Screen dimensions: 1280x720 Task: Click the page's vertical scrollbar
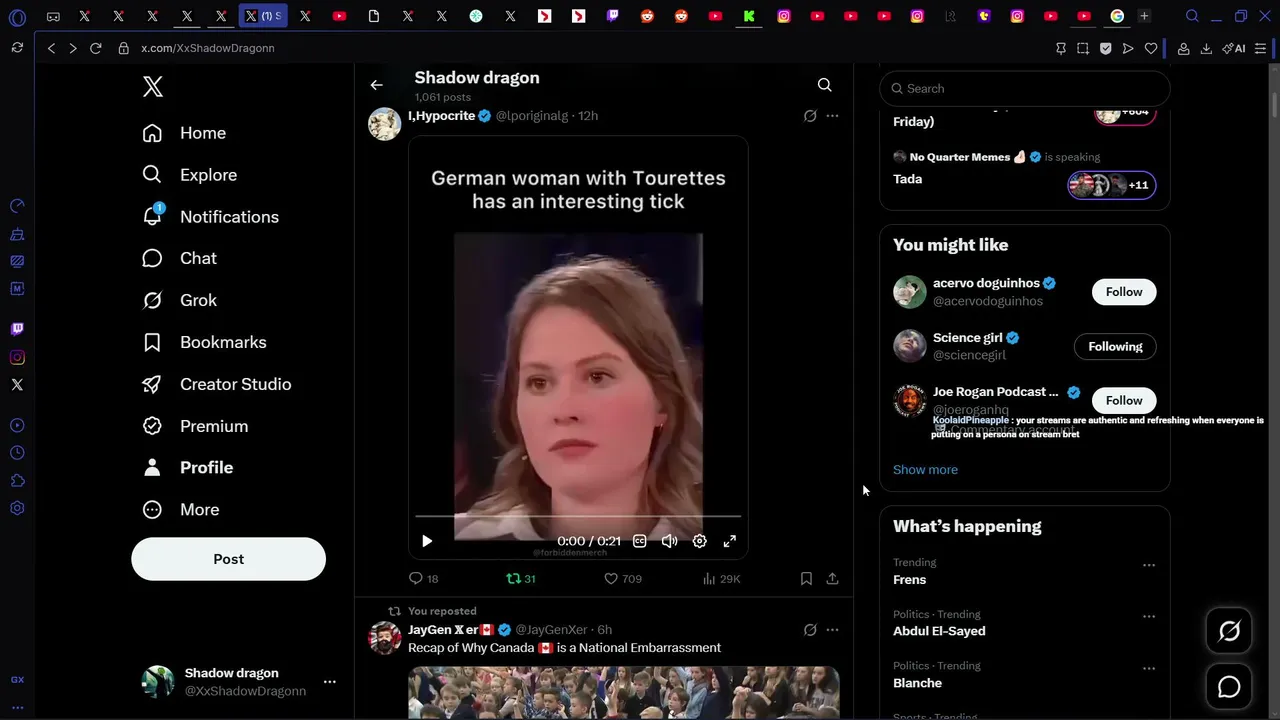(x=1274, y=105)
